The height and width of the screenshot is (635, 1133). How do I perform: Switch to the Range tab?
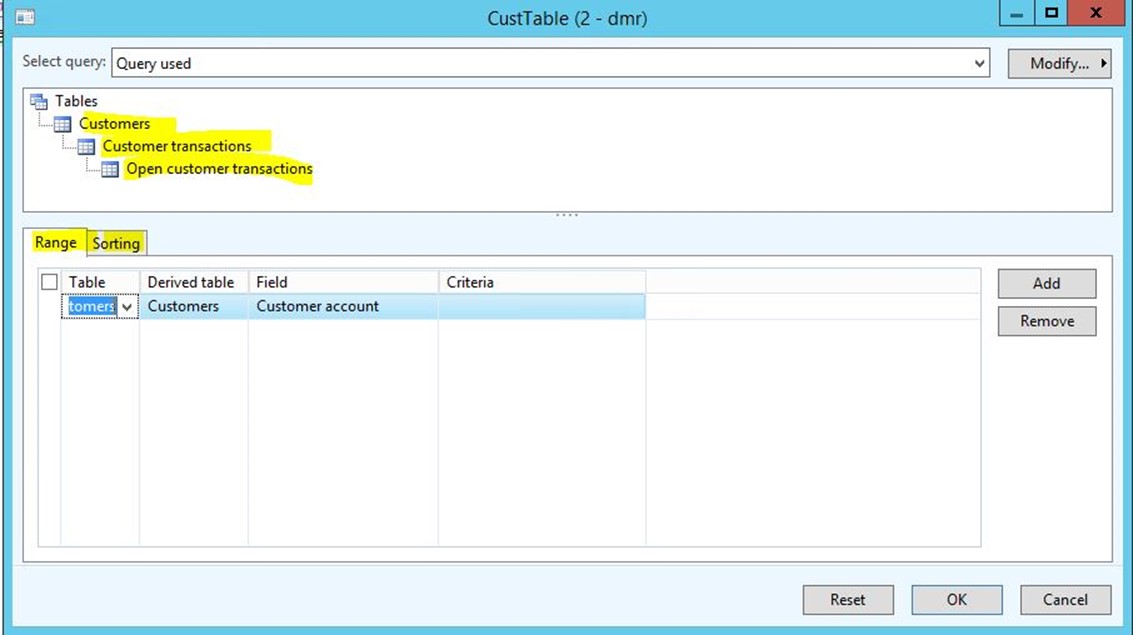(56, 243)
